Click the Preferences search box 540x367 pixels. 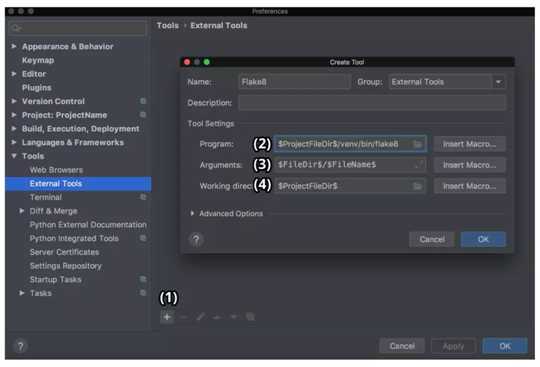click(x=77, y=28)
